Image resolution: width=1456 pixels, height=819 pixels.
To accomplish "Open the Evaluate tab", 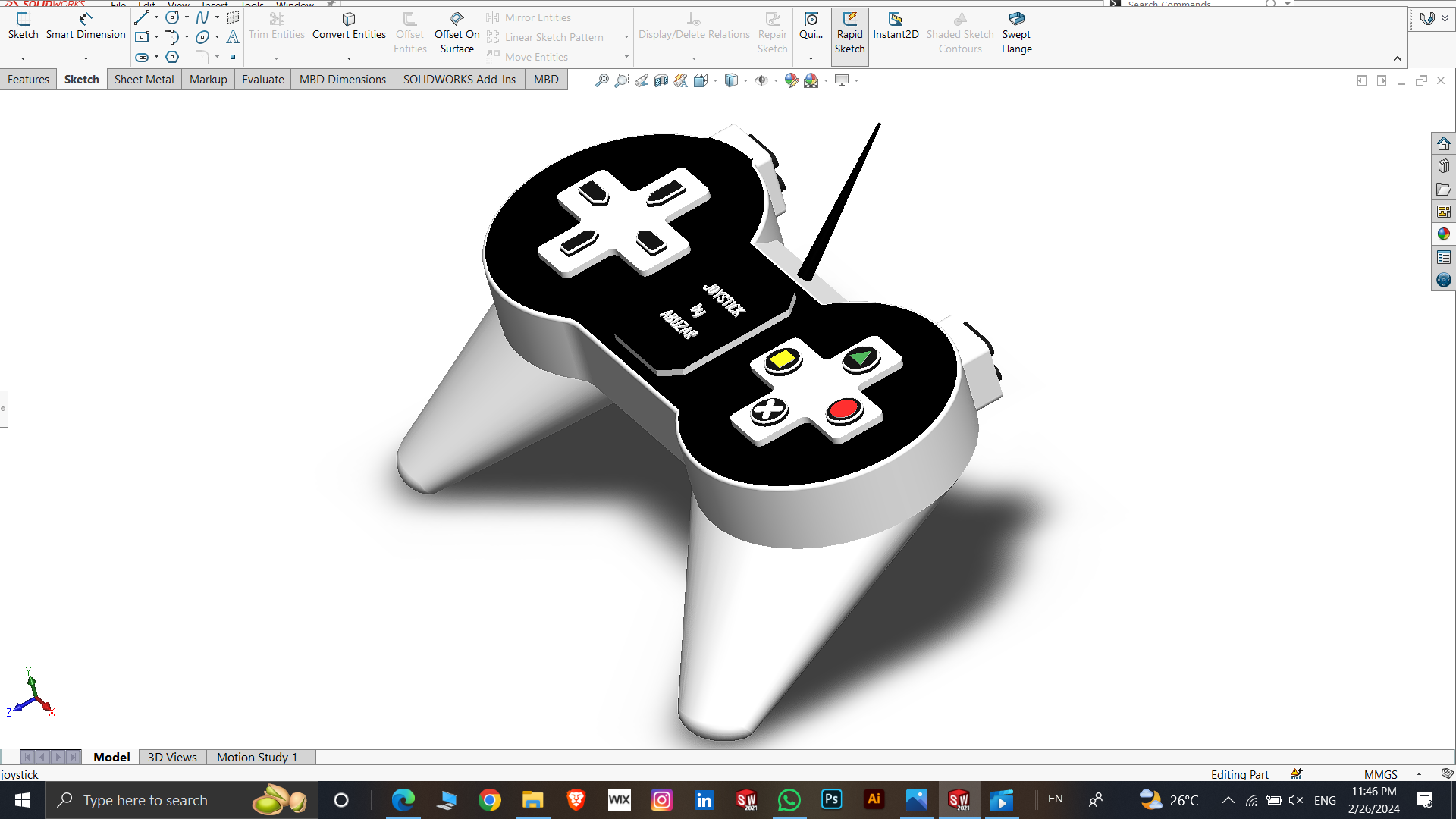I will pyautogui.click(x=262, y=80).
